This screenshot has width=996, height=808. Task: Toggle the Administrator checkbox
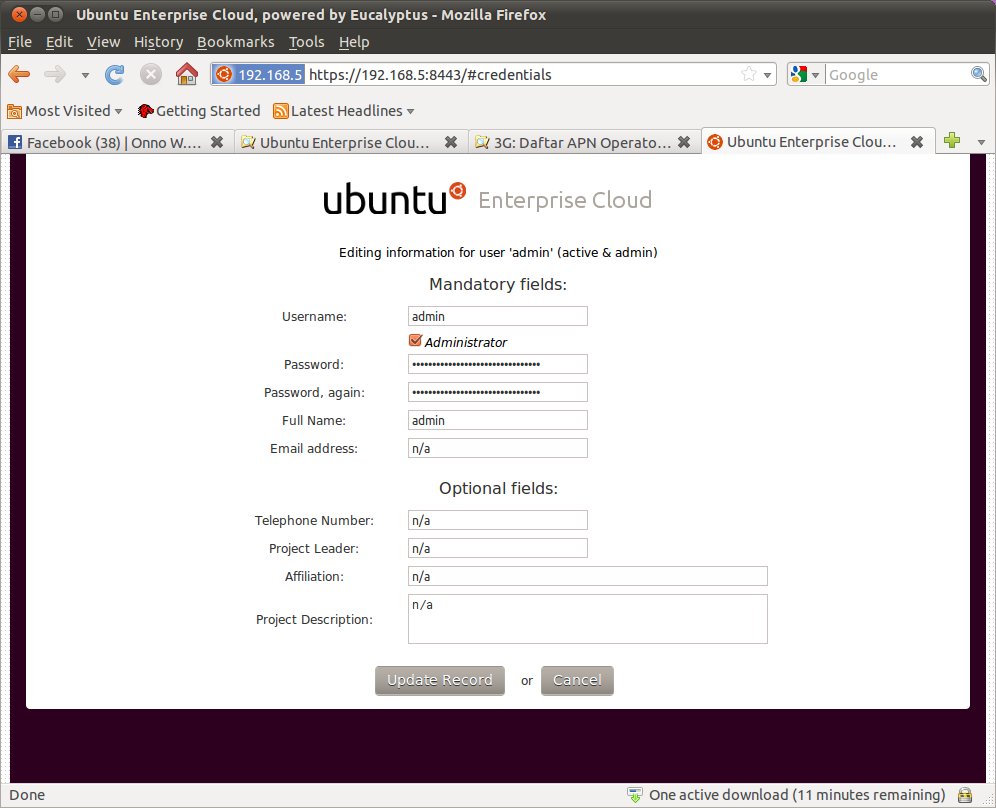tap(416, 341)
